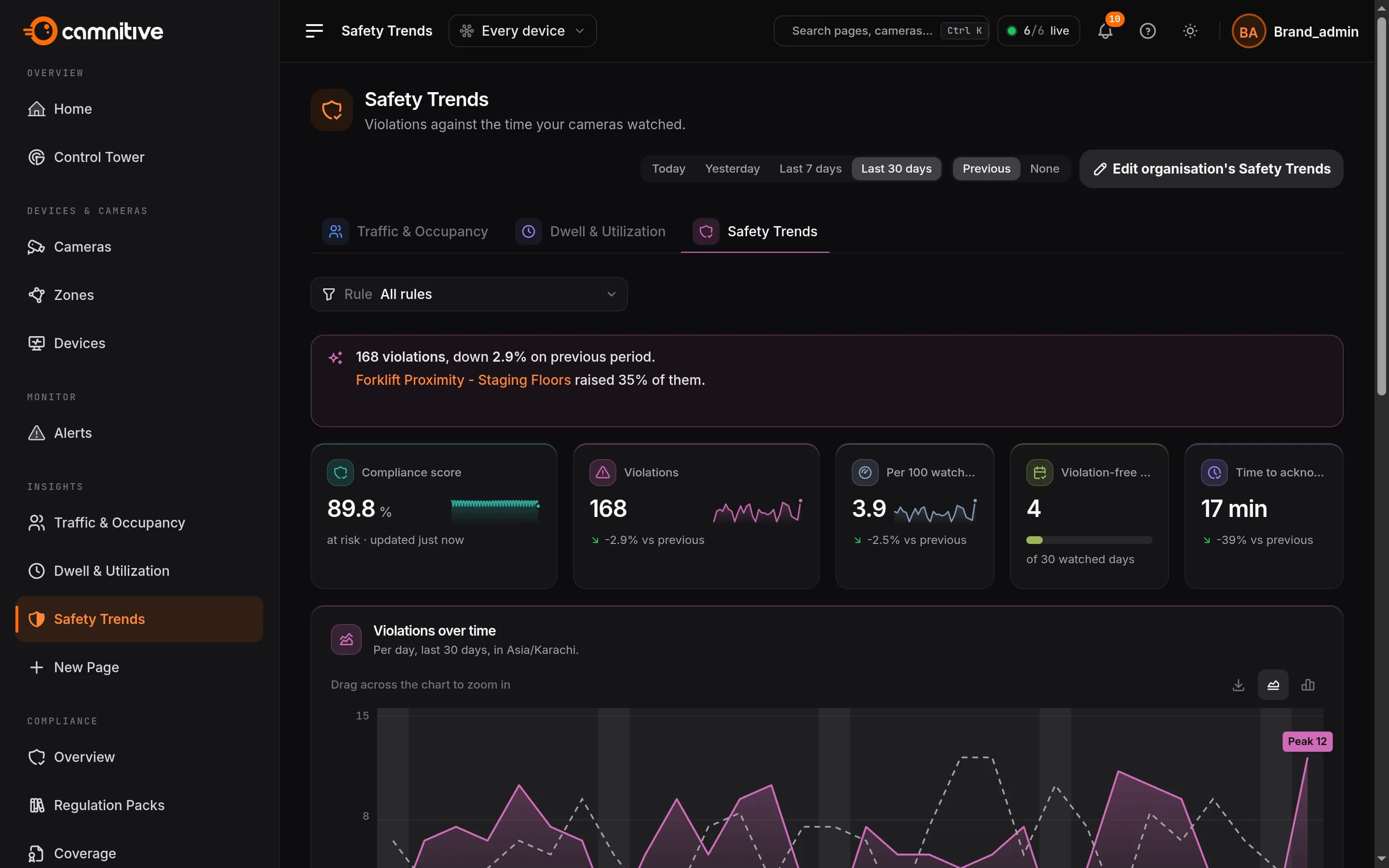
Task: Click the Per 100 watch gauge icon
Action: (x=865, y=473)
